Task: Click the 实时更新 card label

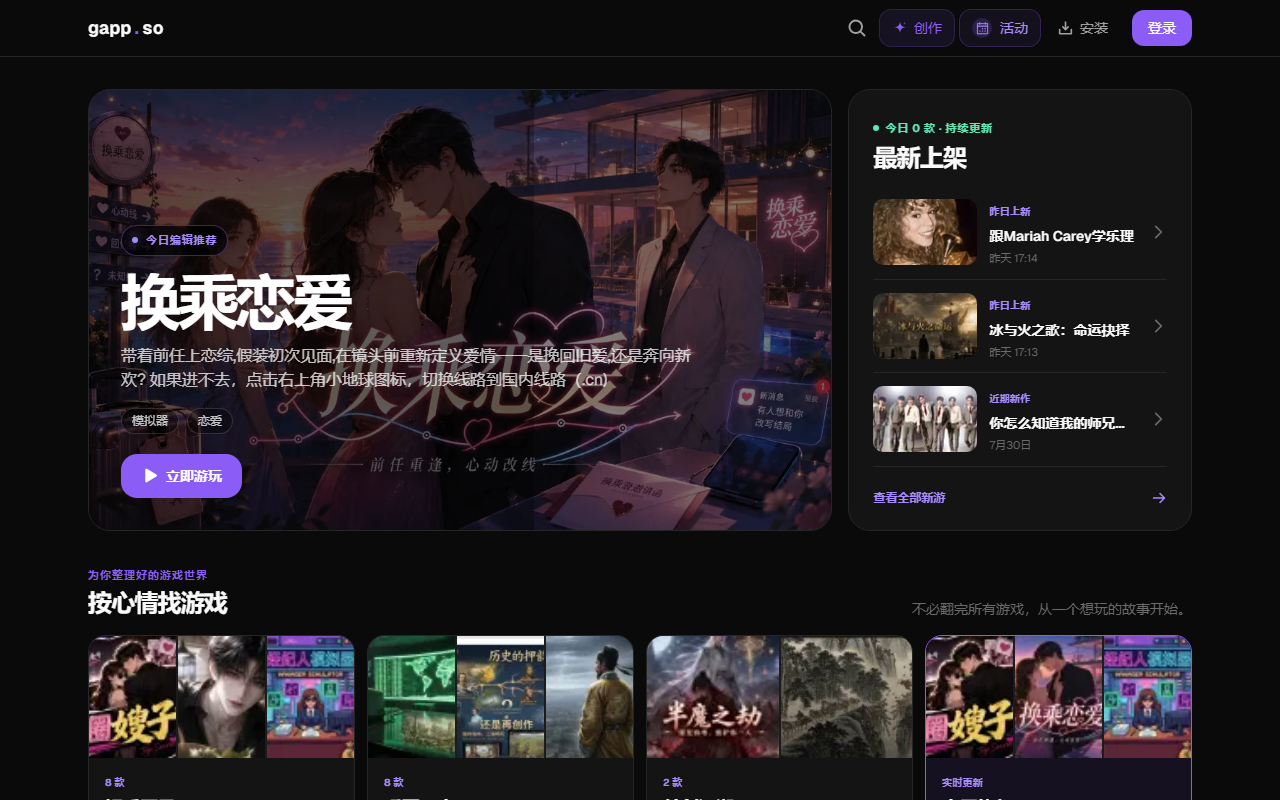Action: [962, 782]
